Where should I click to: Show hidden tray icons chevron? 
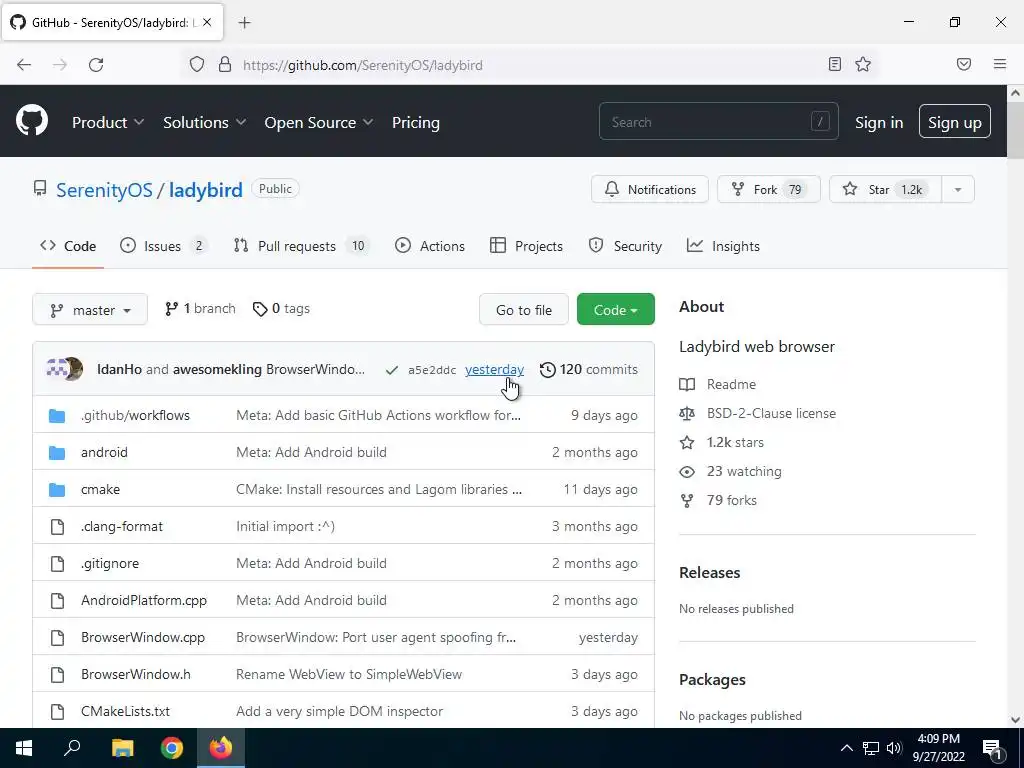(x=846, y=748)
